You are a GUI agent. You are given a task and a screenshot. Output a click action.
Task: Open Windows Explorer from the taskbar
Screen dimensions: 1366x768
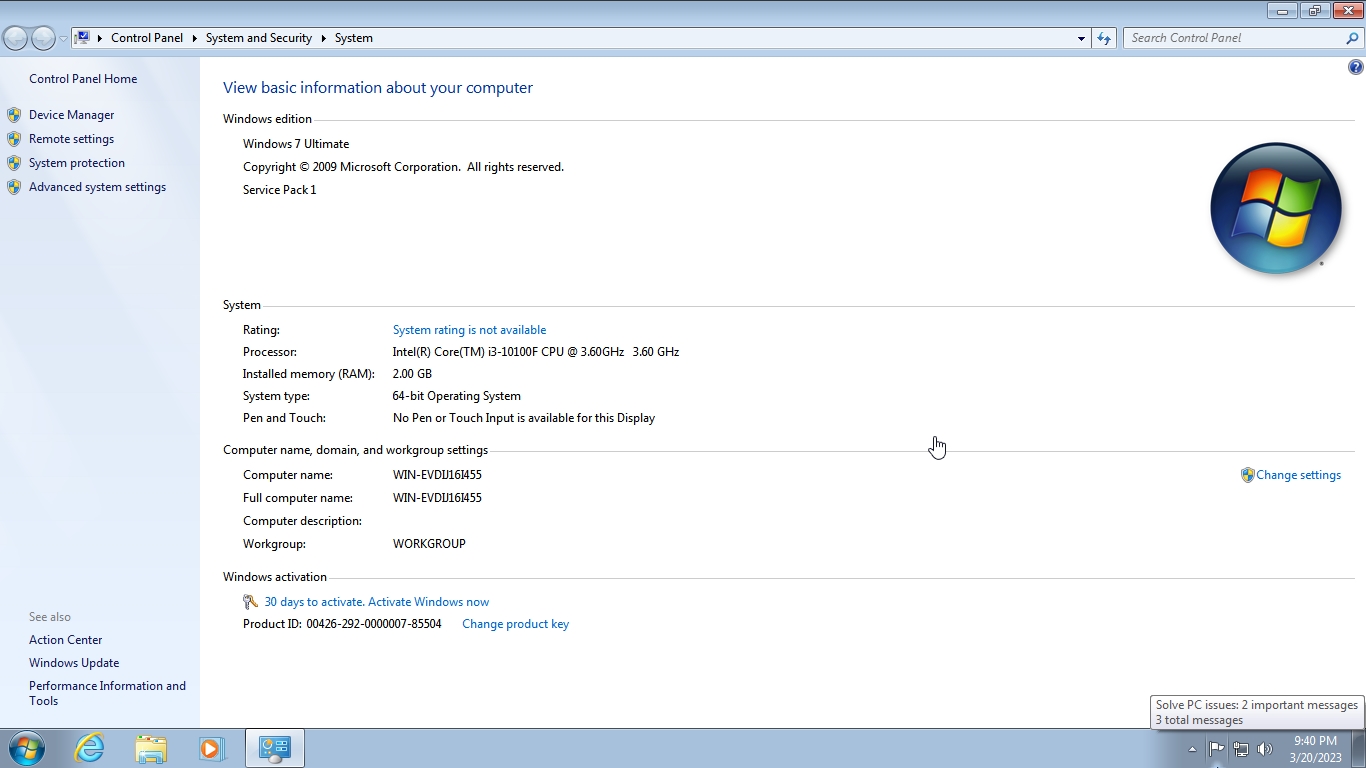150,747
